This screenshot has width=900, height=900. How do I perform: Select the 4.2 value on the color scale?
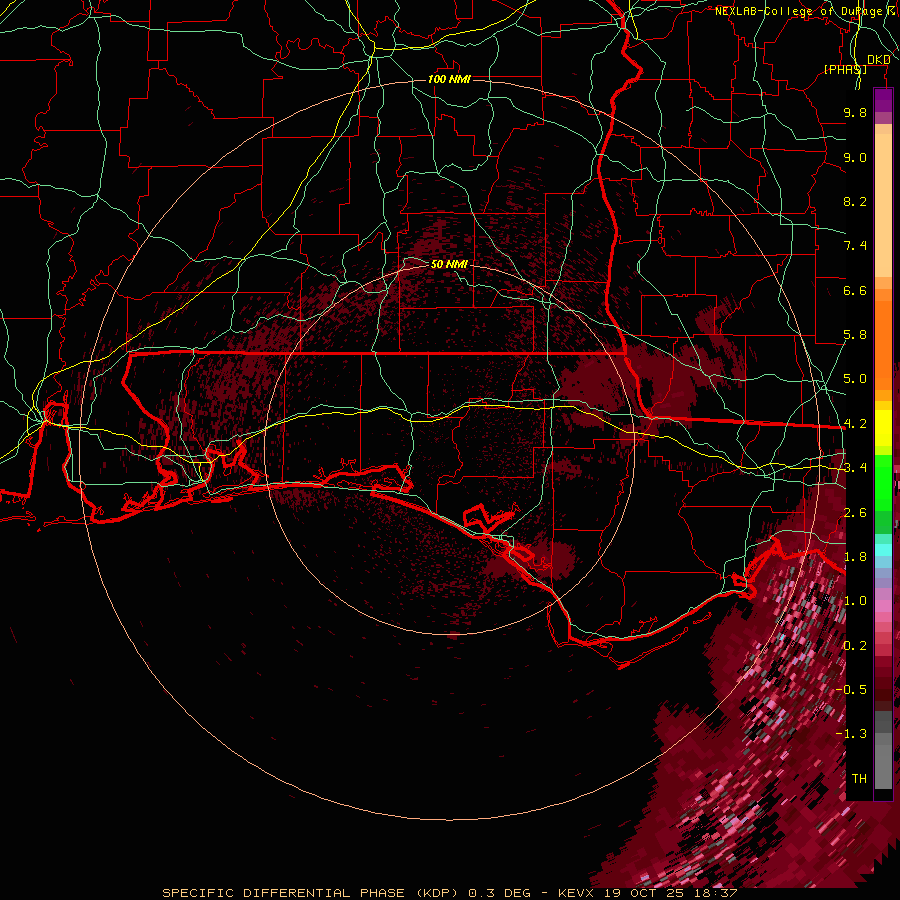[x=855, y=424]
